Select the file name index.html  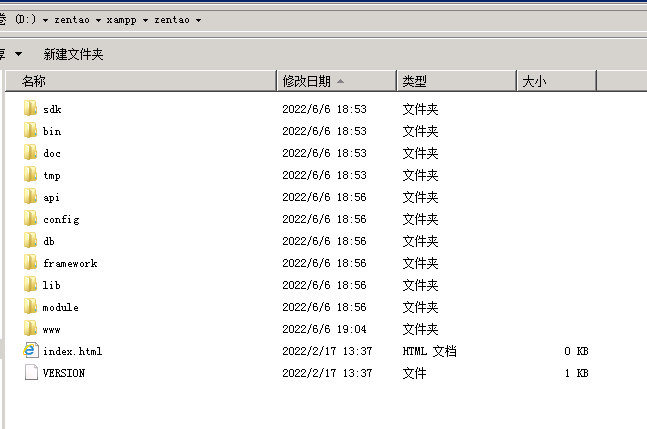click(73, 351)
